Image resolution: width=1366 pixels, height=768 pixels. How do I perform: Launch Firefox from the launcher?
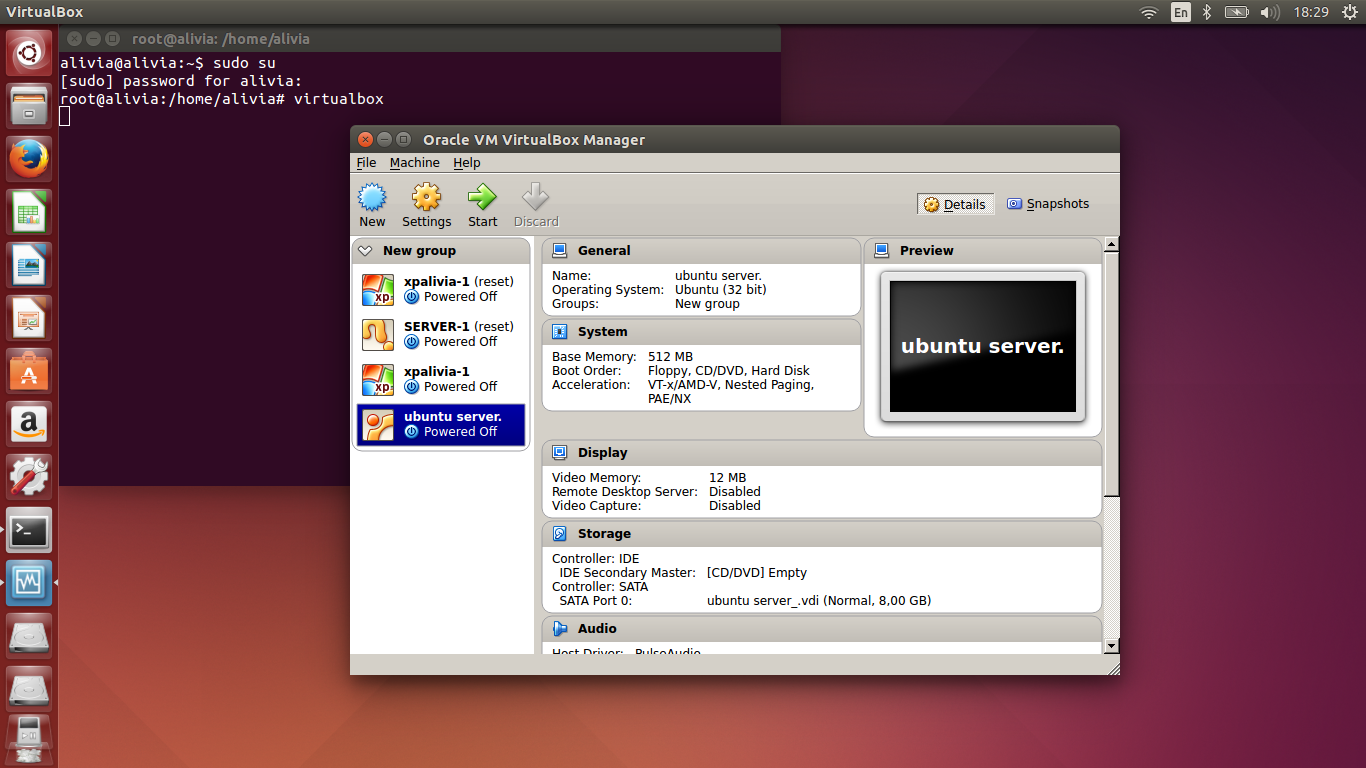(29, 158)
